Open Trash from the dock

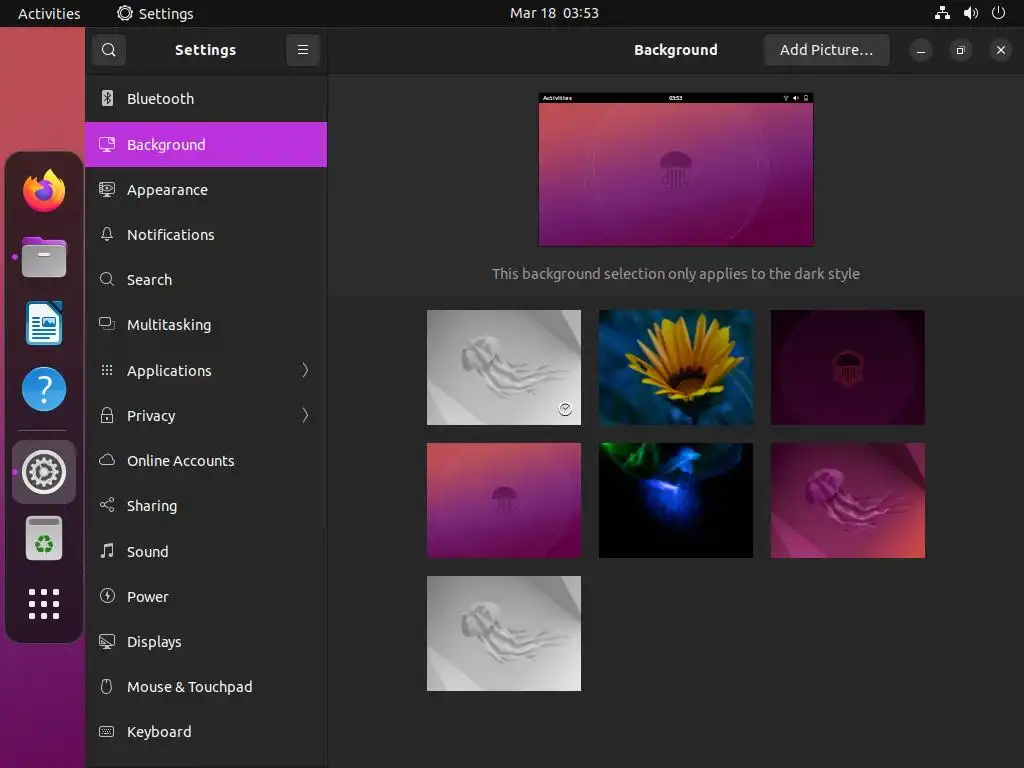coord(44,538)
